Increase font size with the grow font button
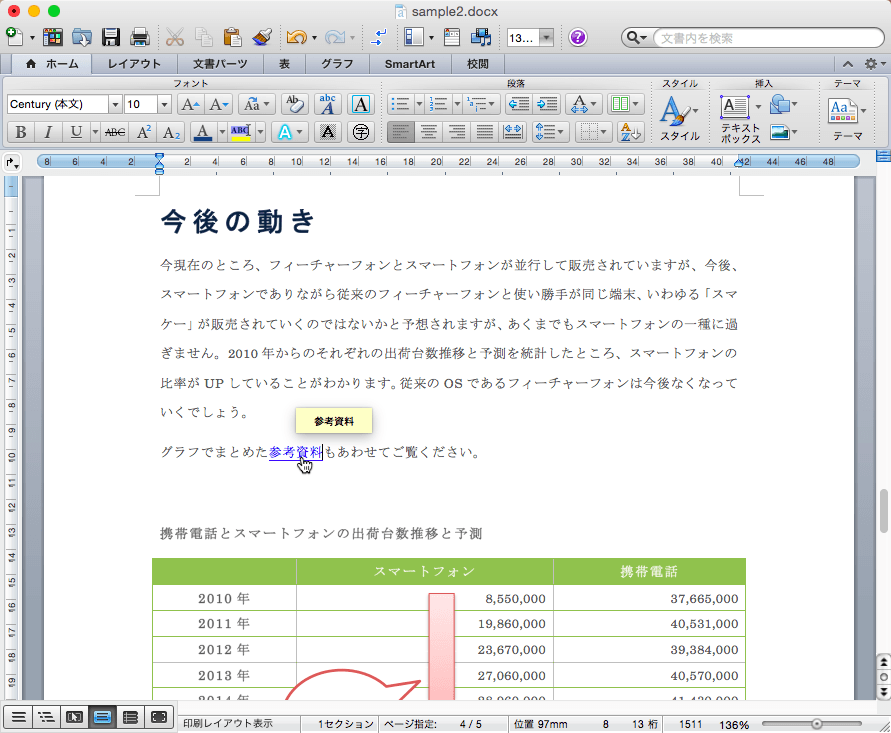The width and height of the screenshot is (891, 733). 189,104
